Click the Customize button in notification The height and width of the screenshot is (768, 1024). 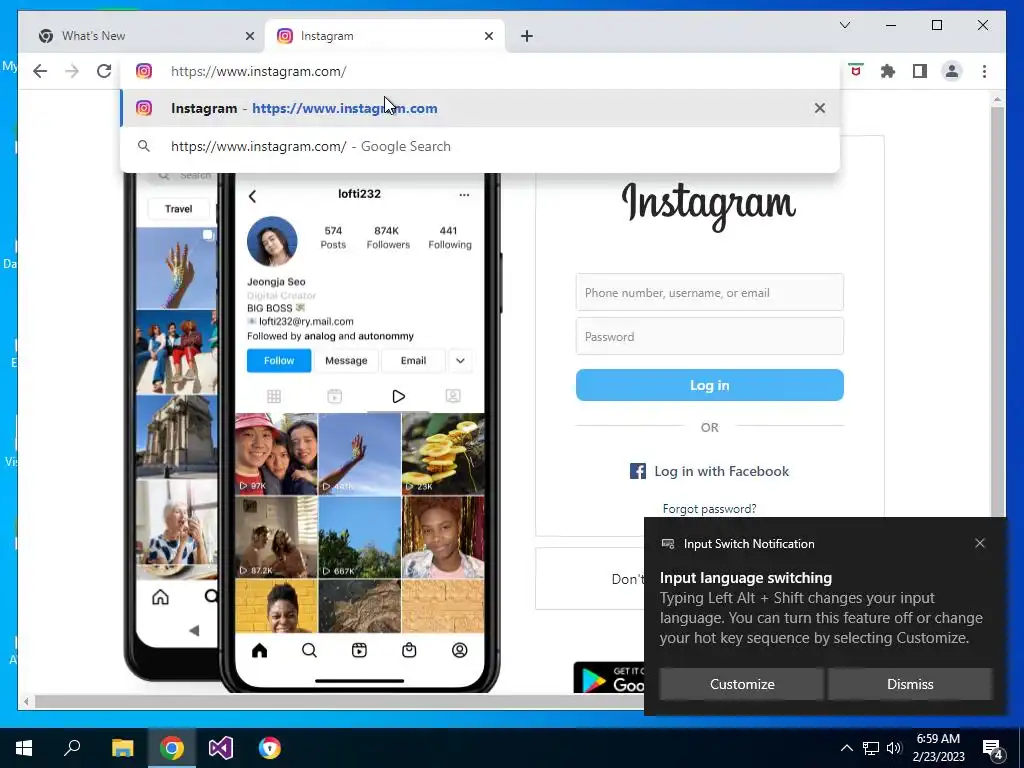742,684
